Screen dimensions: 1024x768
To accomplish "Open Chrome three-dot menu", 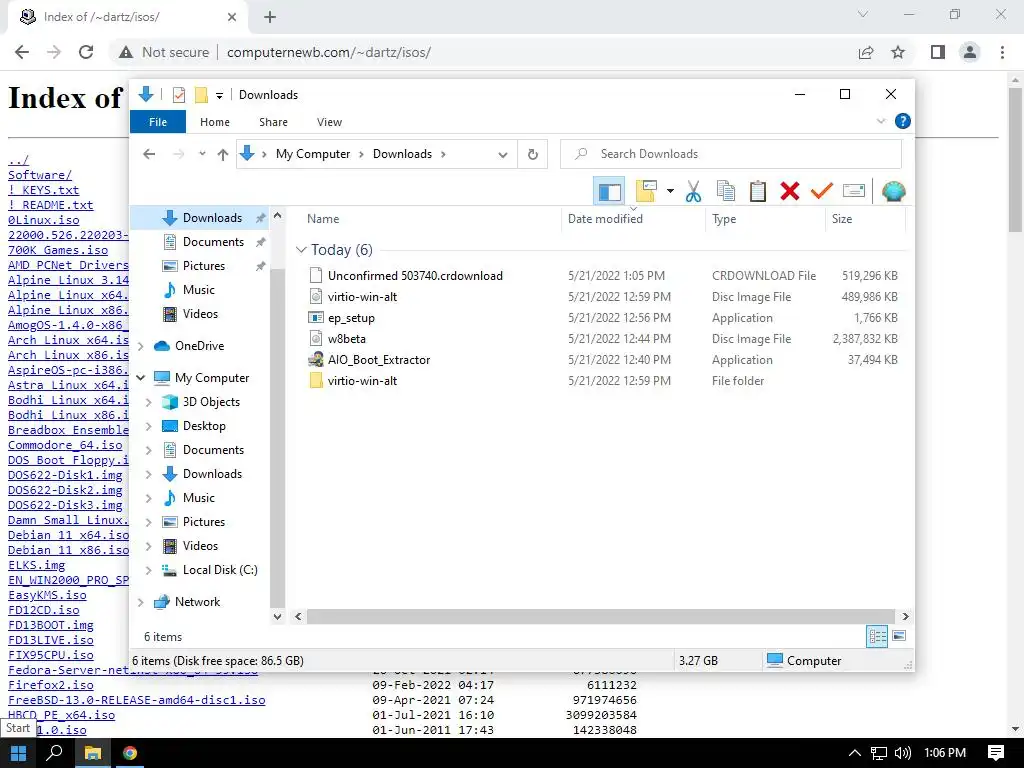I will tap(1002, 52).
